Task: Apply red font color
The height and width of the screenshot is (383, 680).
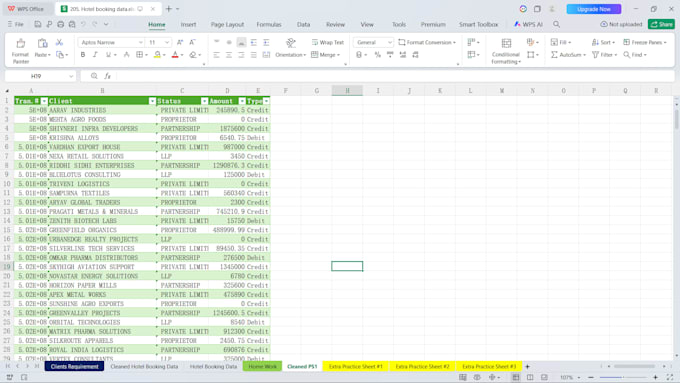Action: point(175,55)
